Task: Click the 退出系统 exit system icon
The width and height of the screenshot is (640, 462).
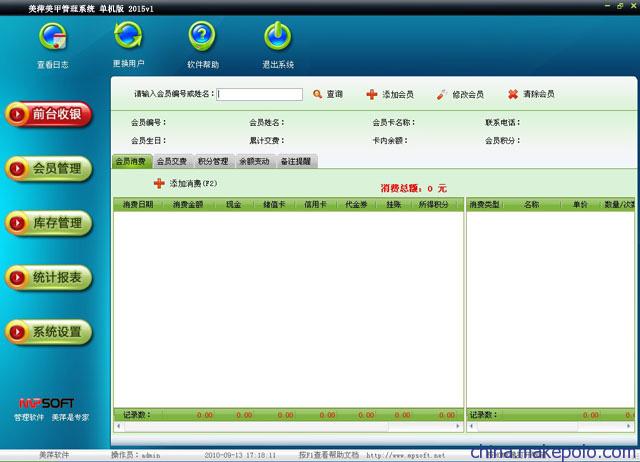Action: tap(277, 38)
